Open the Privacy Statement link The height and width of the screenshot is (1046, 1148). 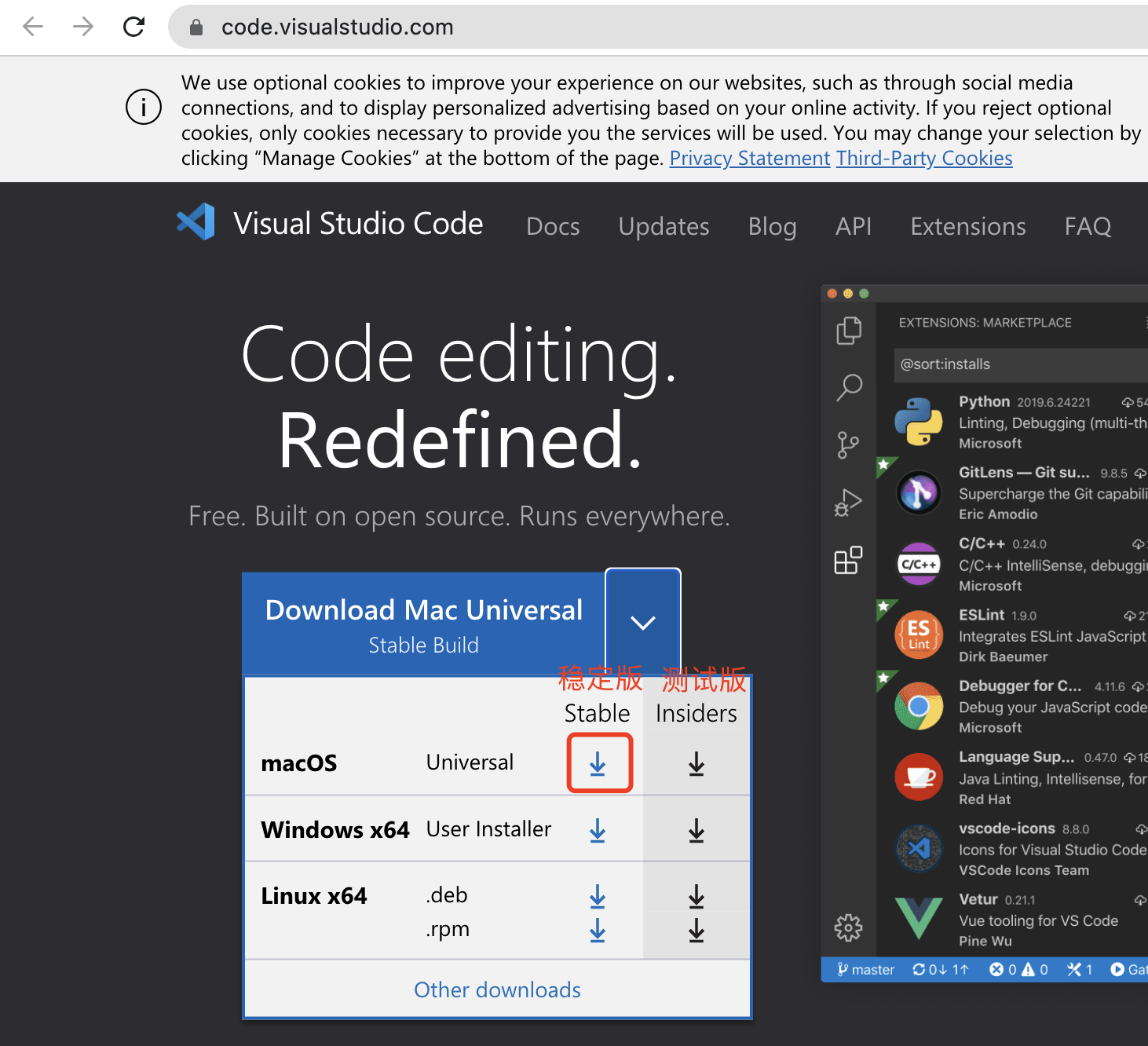[x=750, y=158]
